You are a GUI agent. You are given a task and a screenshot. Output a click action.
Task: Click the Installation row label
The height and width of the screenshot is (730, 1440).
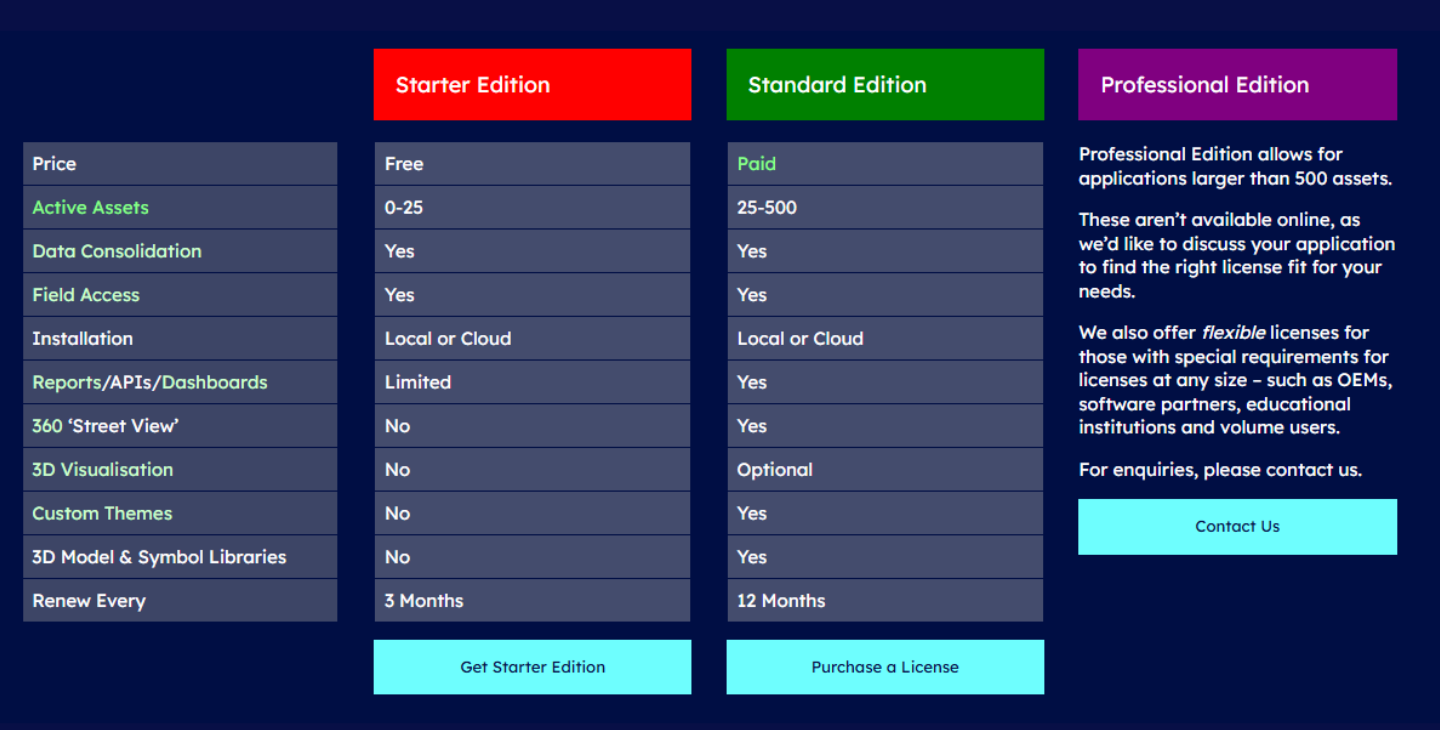pyautogui.click(x=82, y=339)
